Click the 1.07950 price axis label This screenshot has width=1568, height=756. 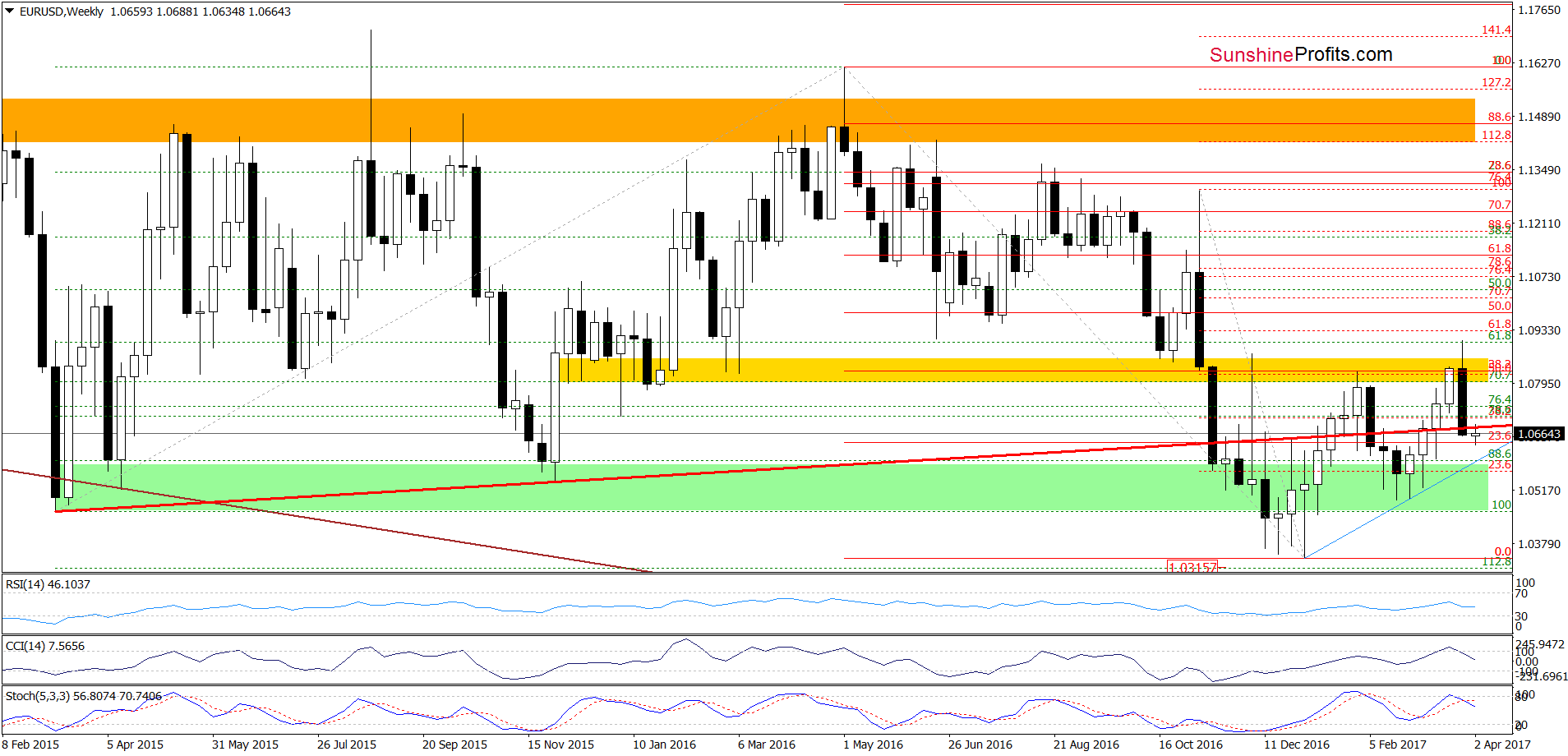click(1539, 384)
